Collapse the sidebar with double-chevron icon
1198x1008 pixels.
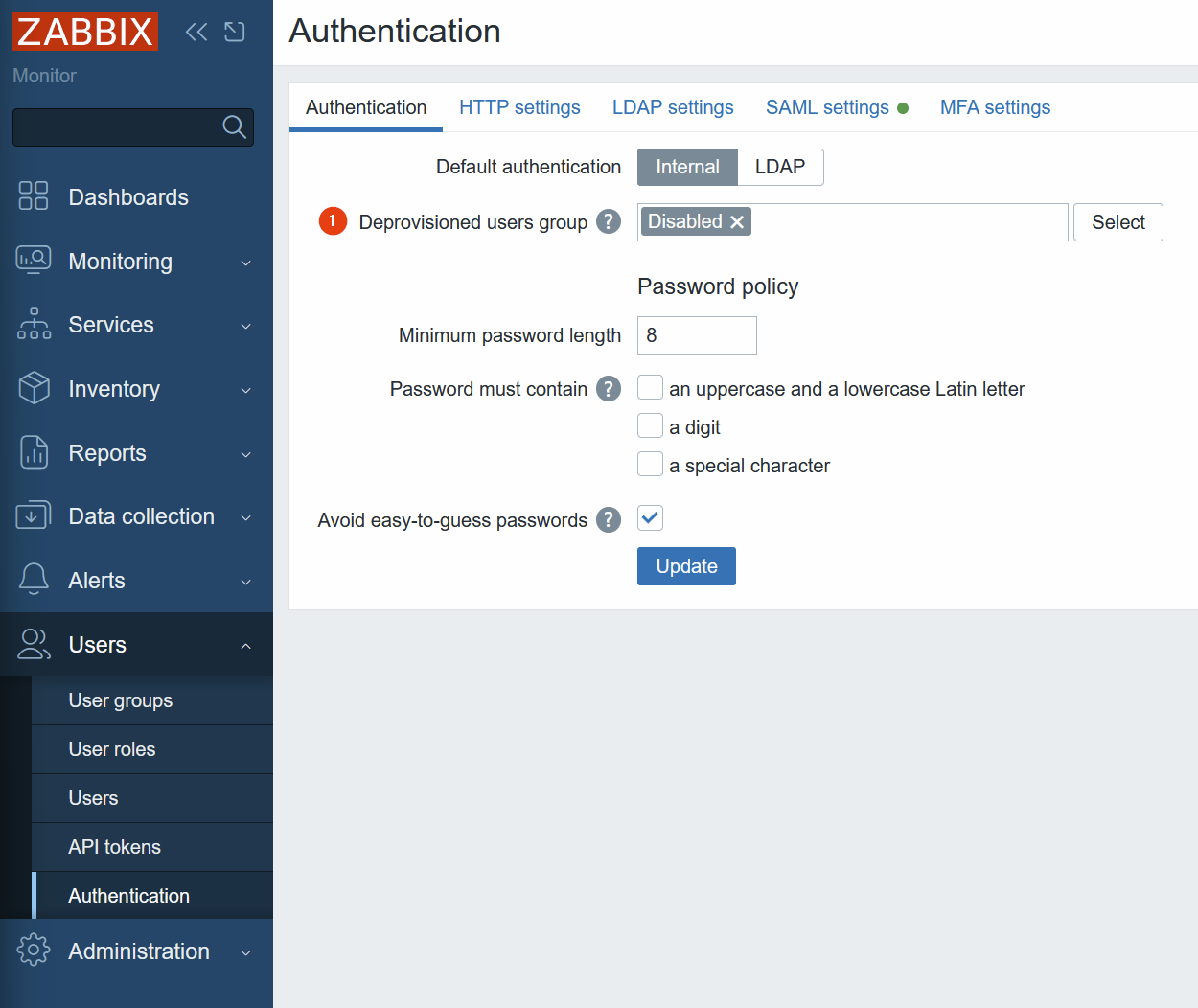[x=196, y=33]
